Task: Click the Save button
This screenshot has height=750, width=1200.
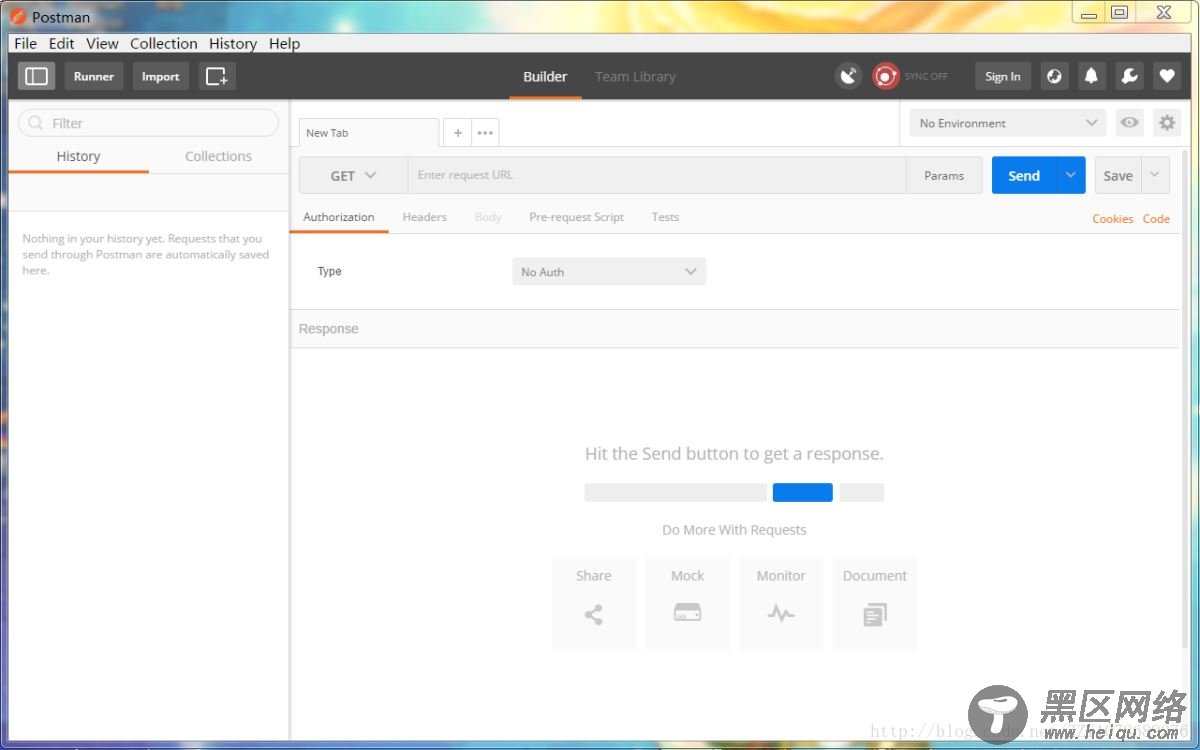Action: coord(1118,175)
